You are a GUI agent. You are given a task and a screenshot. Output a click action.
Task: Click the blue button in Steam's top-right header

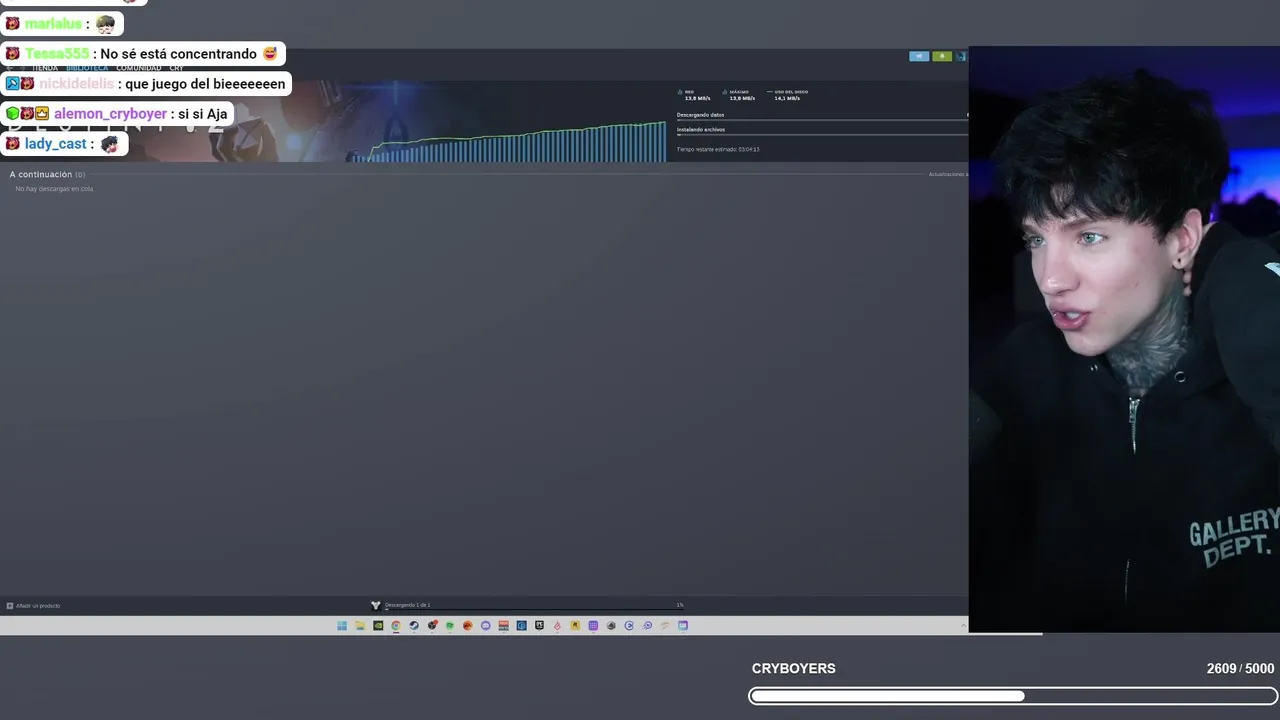coord(919,56)
